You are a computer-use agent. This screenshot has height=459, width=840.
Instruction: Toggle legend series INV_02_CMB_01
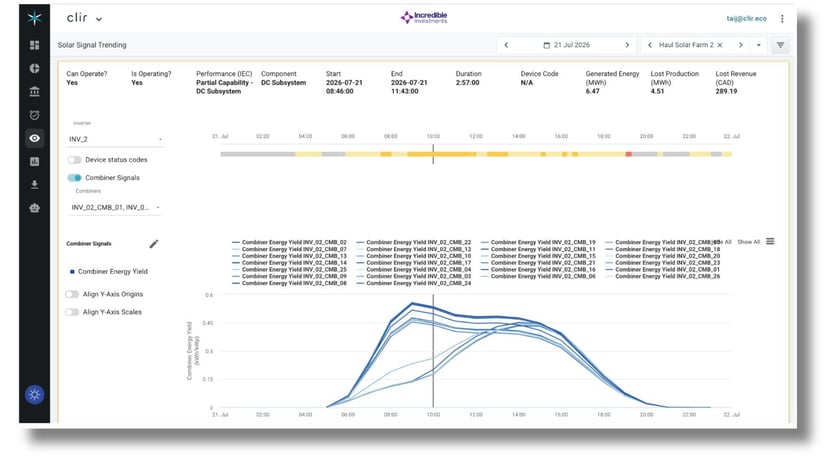point(663,269)
